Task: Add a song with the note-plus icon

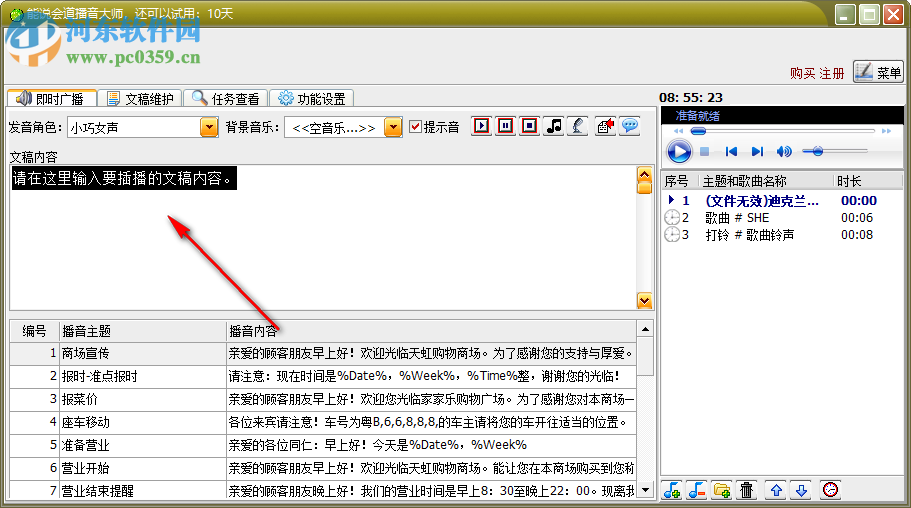Action: coord(672,490)
